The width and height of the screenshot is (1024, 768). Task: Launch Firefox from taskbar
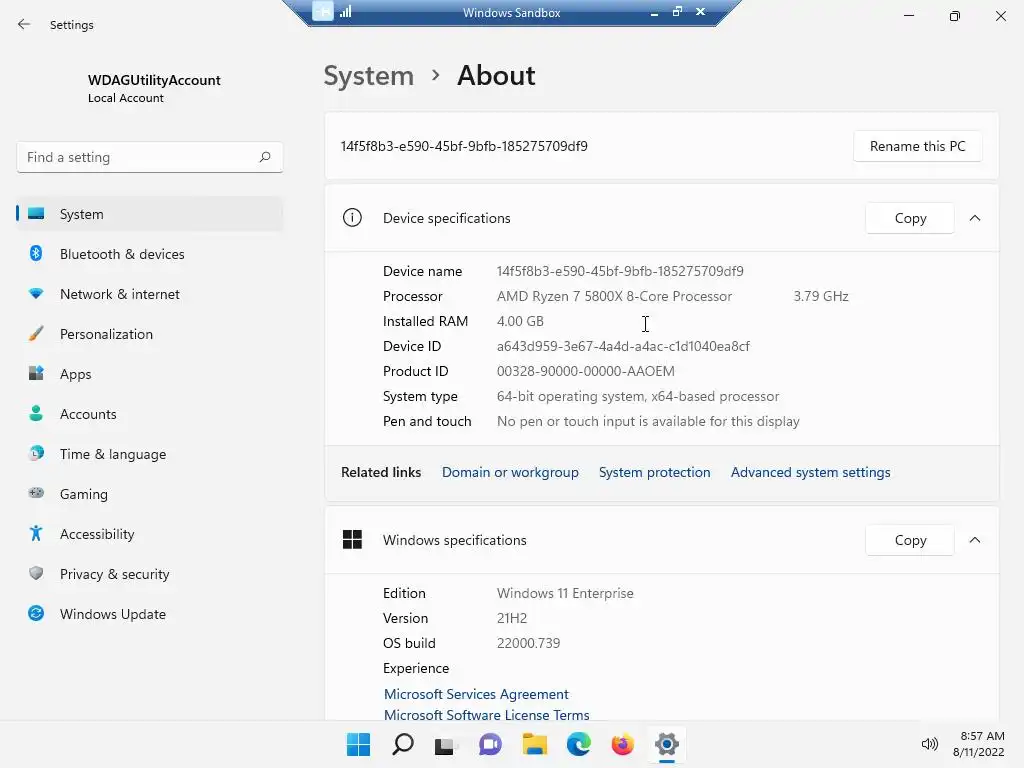(x=622, y=744)
